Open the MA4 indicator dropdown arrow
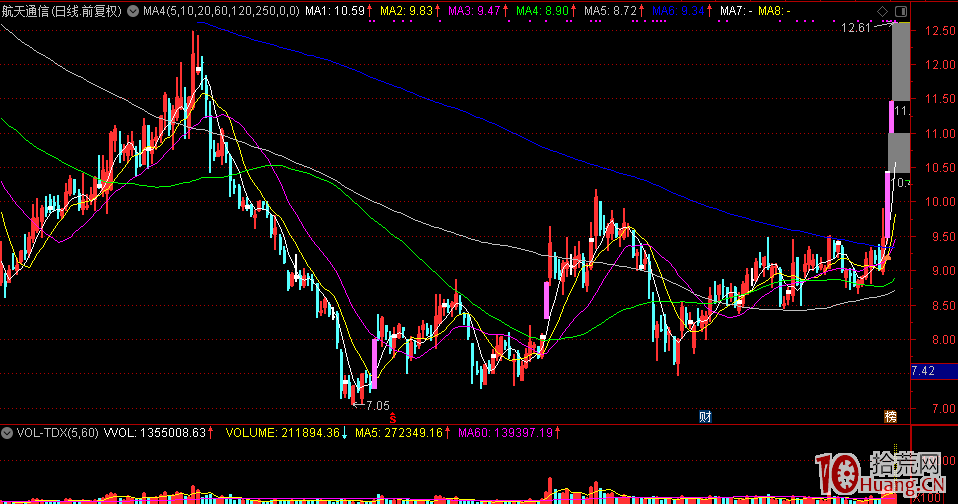This screenshot has height=504, width=958. pos(133,11)
